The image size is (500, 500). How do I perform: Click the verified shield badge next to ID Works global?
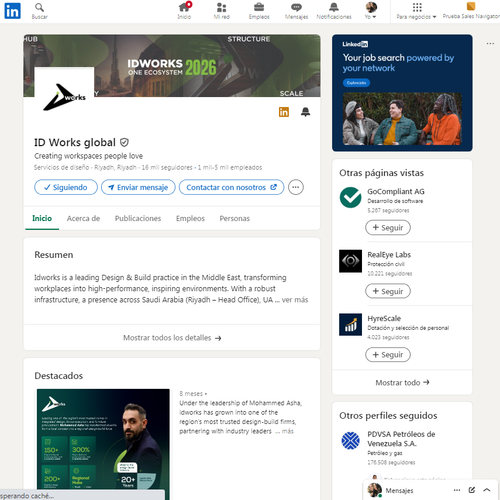[x=124, y=143]
